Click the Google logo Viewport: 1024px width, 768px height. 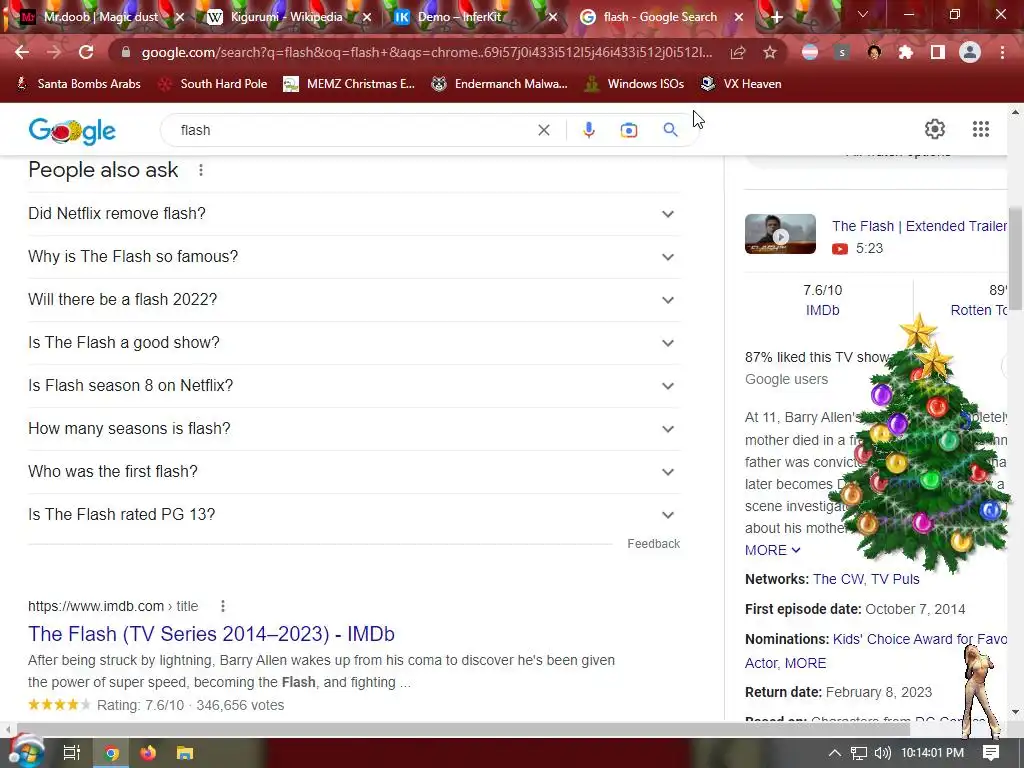pyautogui.click(x=72, y=131)
